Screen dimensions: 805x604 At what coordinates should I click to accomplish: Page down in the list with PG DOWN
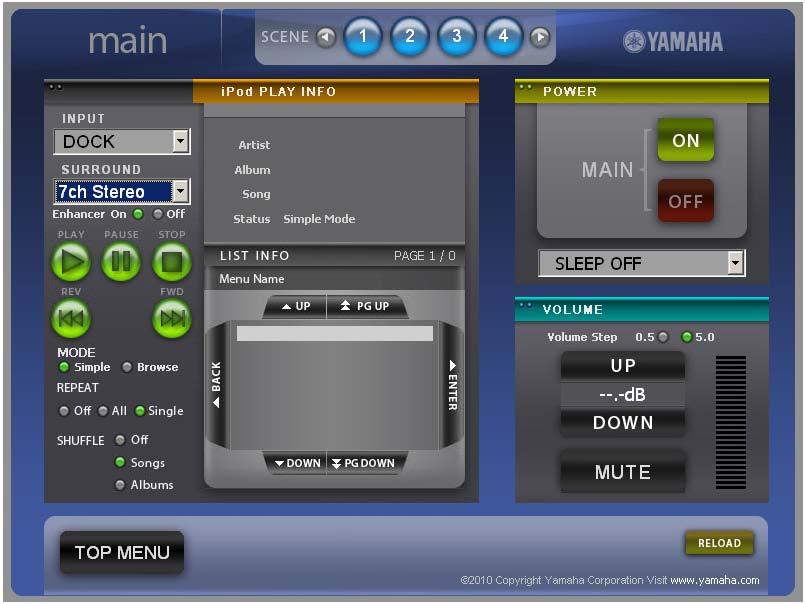(366, 463)
